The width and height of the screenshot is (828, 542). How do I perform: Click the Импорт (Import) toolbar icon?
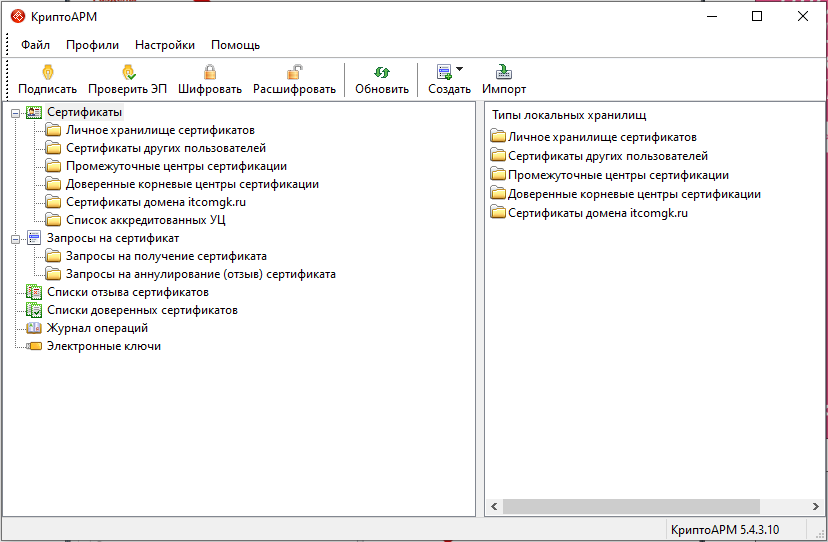(x=504, y=72)
